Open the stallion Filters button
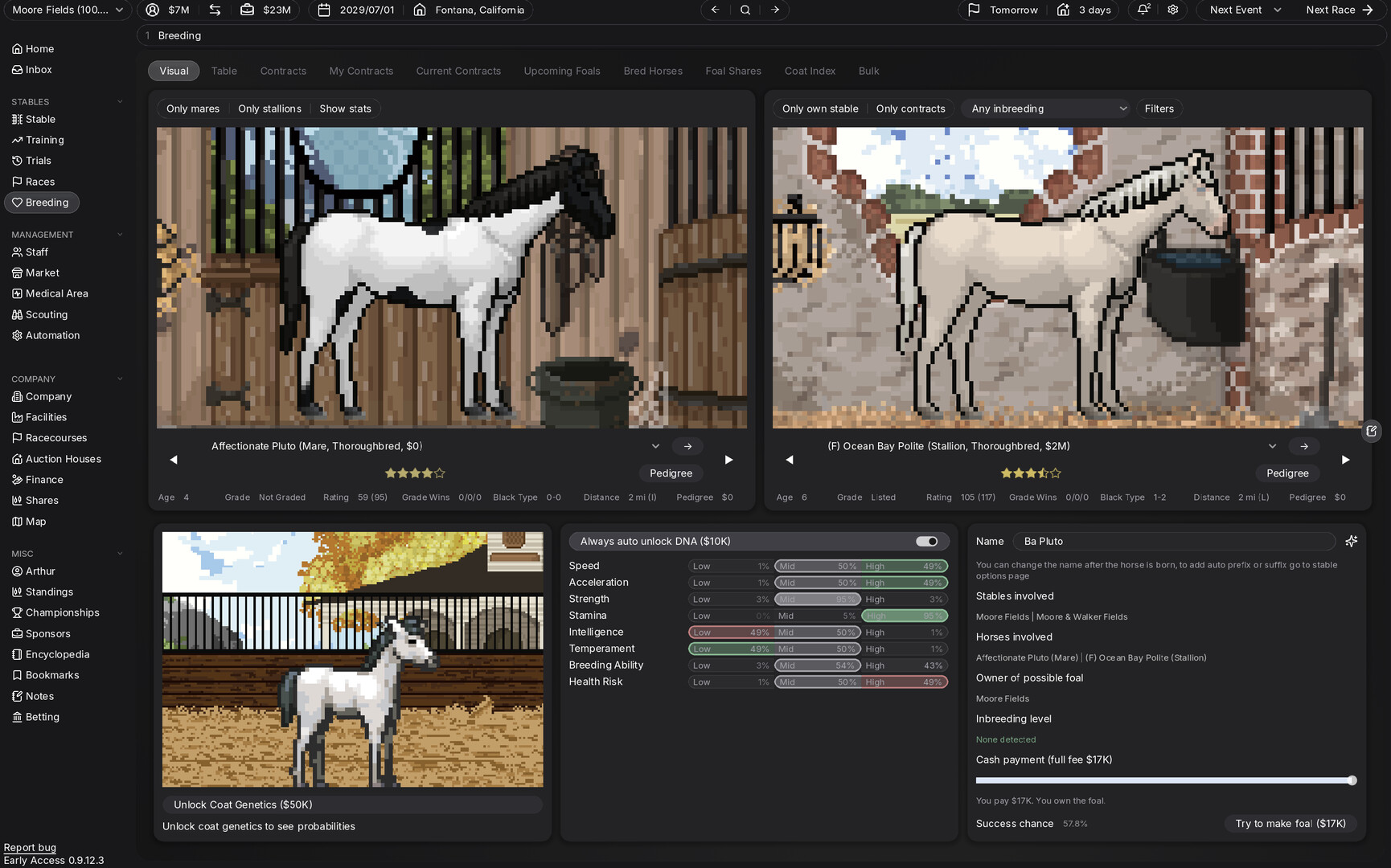Image resolution: width=1391 pixels, height=868 pixels. point(1159,108)
